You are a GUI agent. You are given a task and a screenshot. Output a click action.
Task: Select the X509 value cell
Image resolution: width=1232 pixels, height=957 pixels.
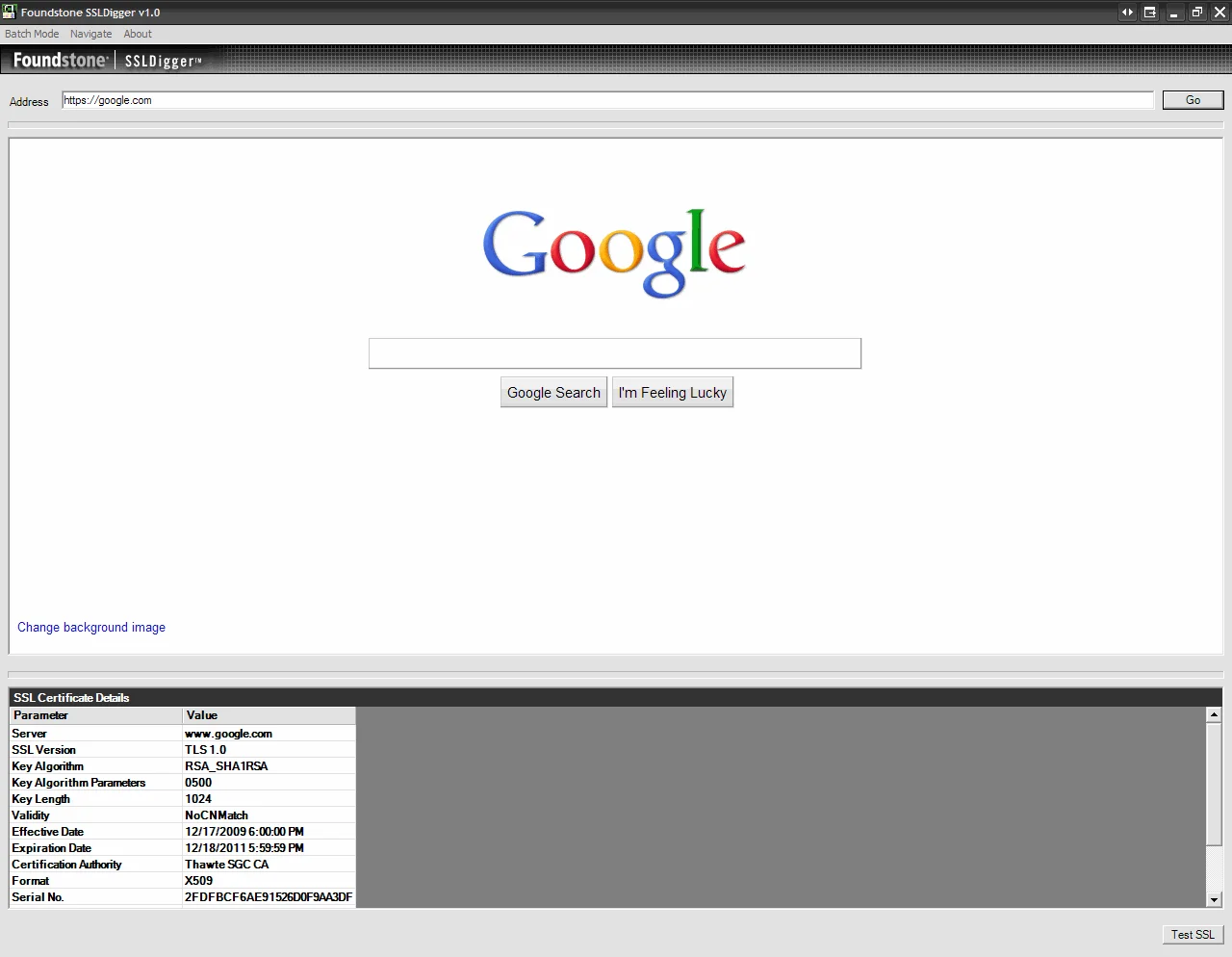click(x=269, y=881)
